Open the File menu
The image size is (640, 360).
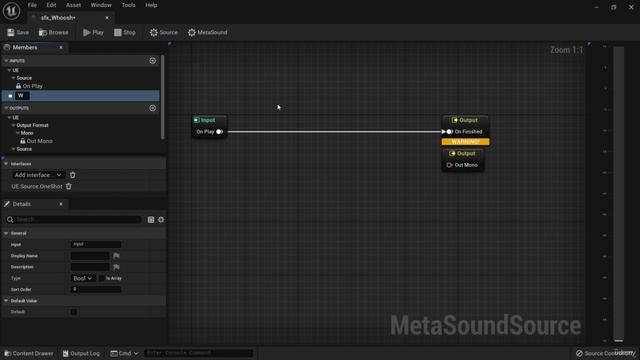coord(32,5)
